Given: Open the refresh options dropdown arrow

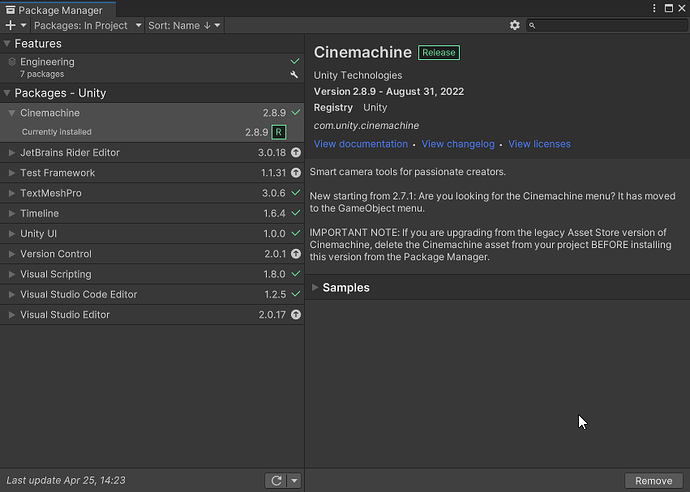Looking at the screenshot, I should (294, 481).
